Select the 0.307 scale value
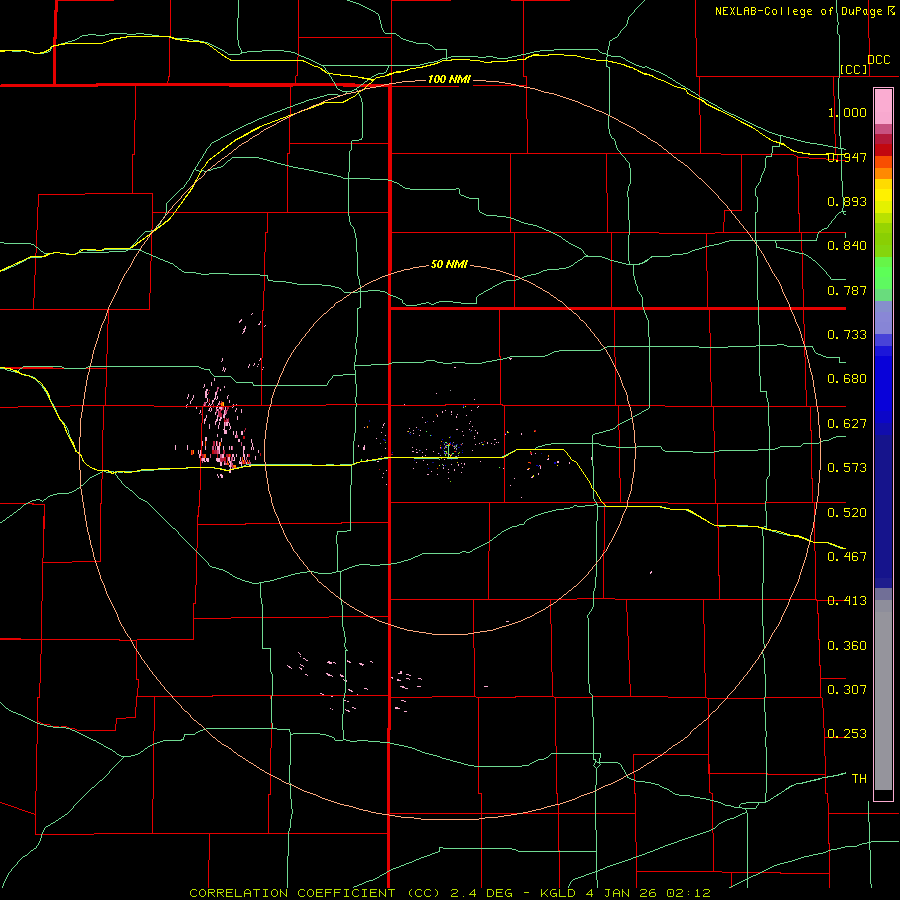900x900 pixels. click(x=847, y=690)
